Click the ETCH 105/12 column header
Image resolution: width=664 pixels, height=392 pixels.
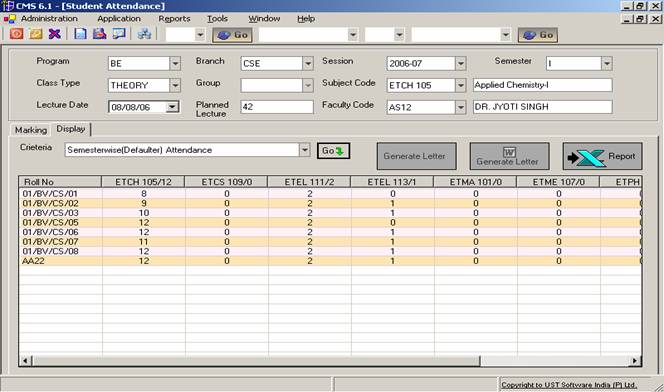(143, 182)
